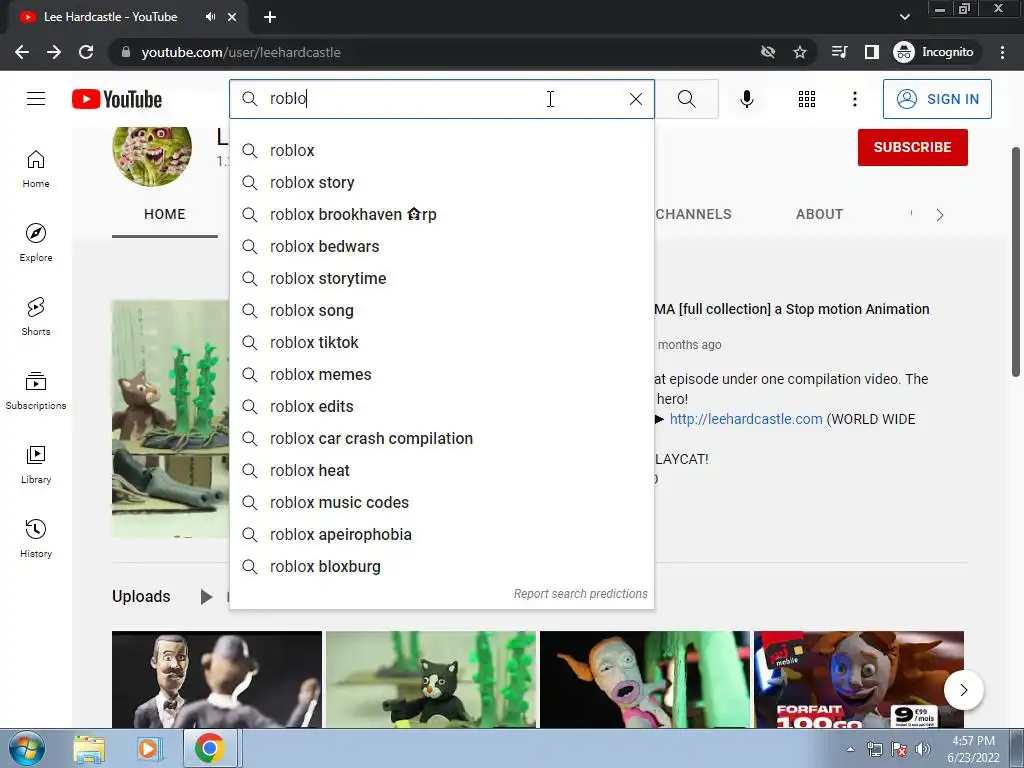Open Shorts in the sidebar

36,317
